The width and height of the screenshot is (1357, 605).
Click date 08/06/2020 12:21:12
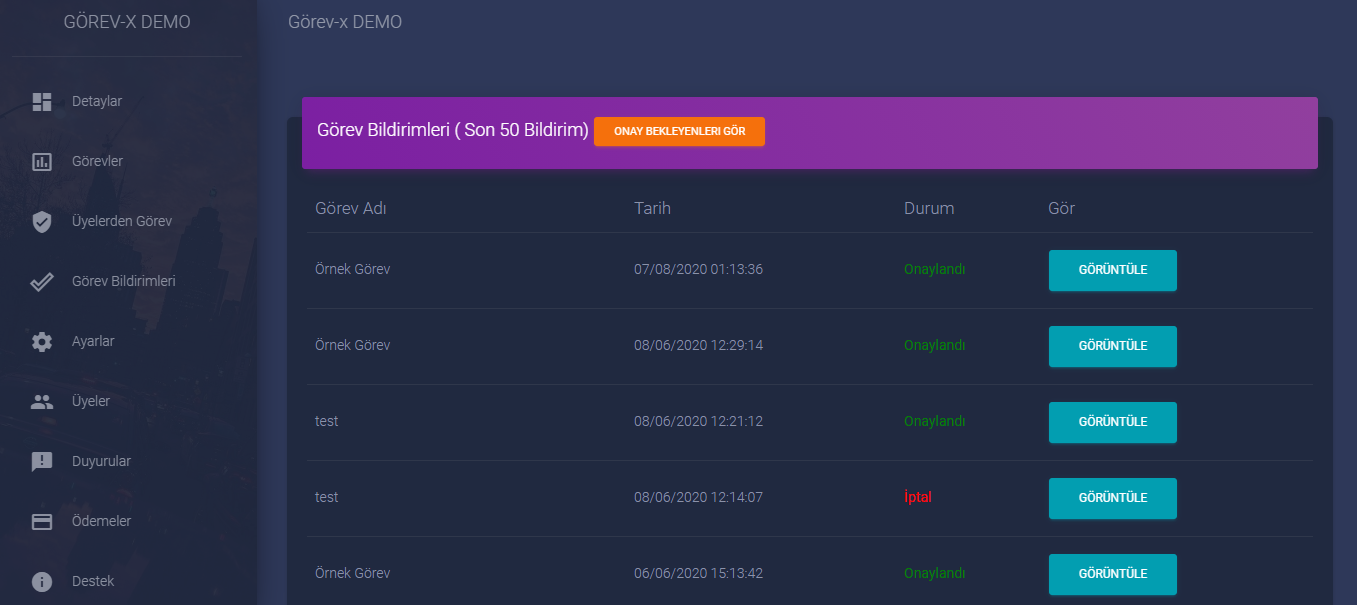coord(699,421)
